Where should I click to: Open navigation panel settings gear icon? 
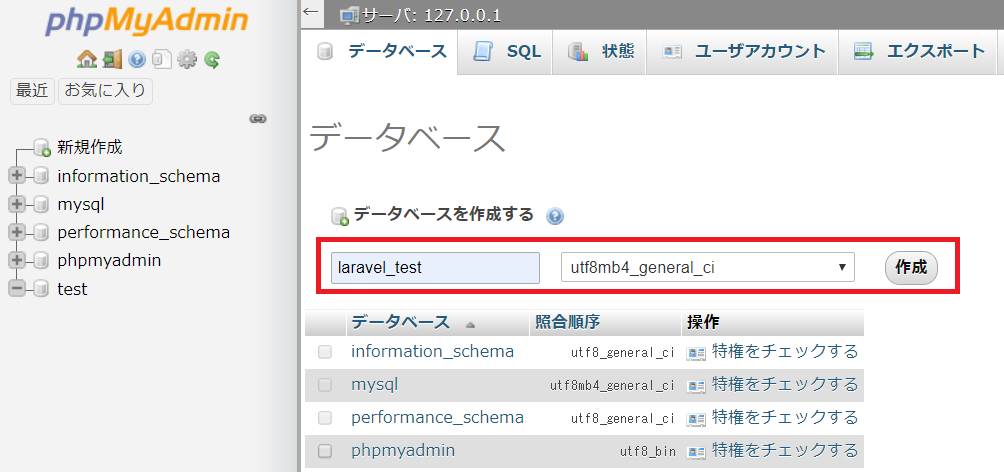[186, 60]
